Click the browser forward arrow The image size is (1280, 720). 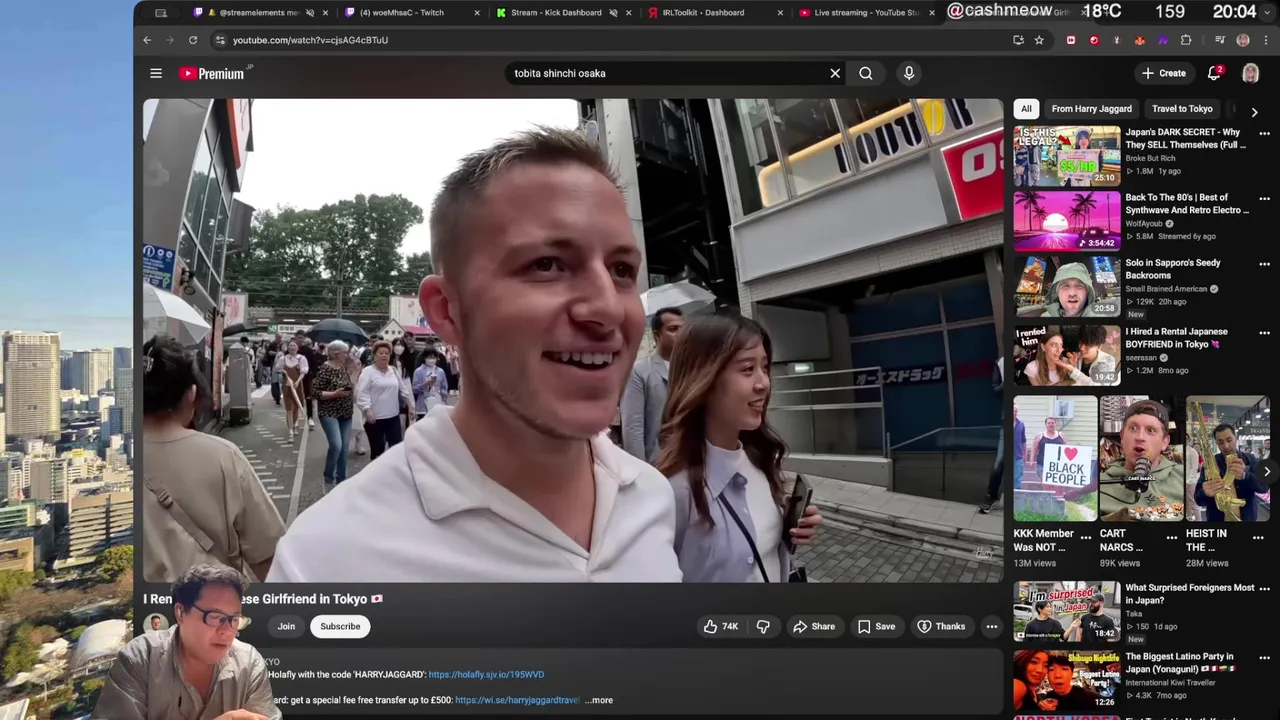tap(169, 40)
